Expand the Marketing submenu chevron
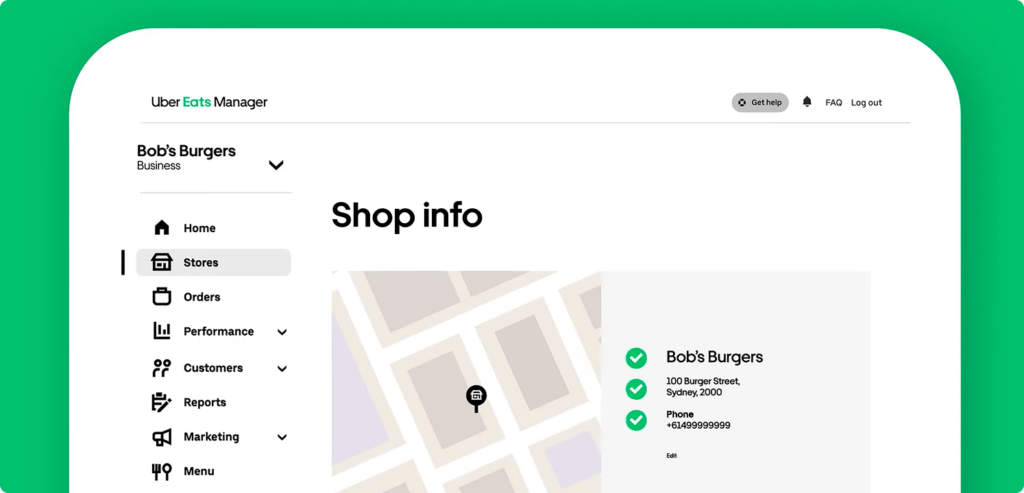The width and height of the screenshot is (1024, 493). point(282,437)
